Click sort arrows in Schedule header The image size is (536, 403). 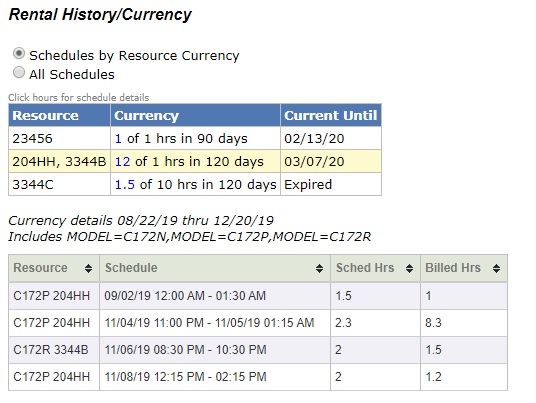coord(319,269)
